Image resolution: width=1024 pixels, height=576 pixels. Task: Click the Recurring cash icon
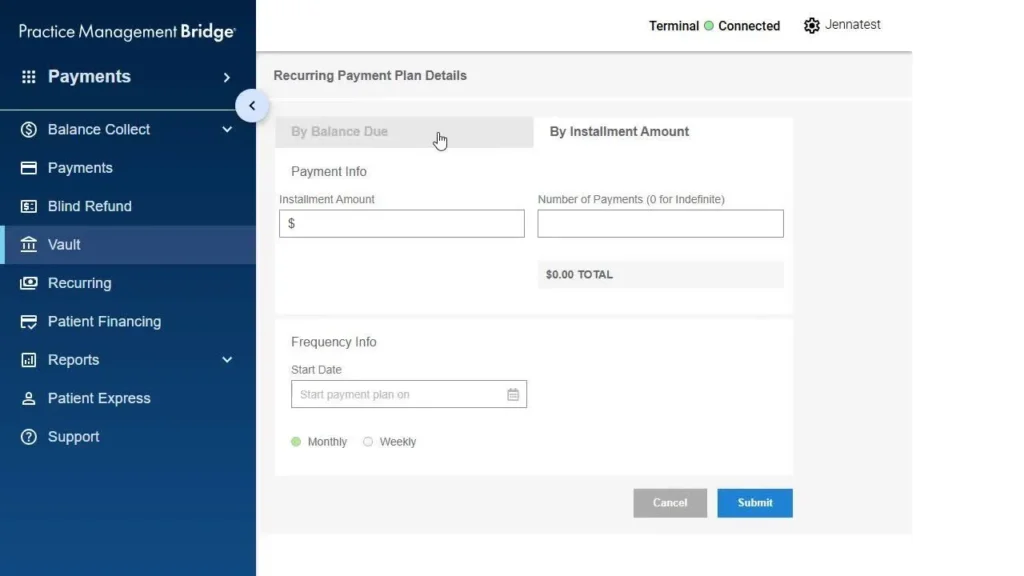click(x=29, y=283)
